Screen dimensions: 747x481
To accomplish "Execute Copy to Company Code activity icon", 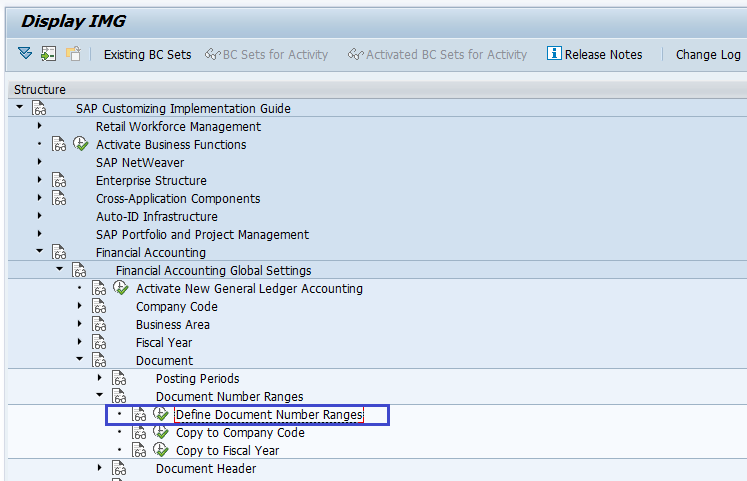I will point(161,432).
